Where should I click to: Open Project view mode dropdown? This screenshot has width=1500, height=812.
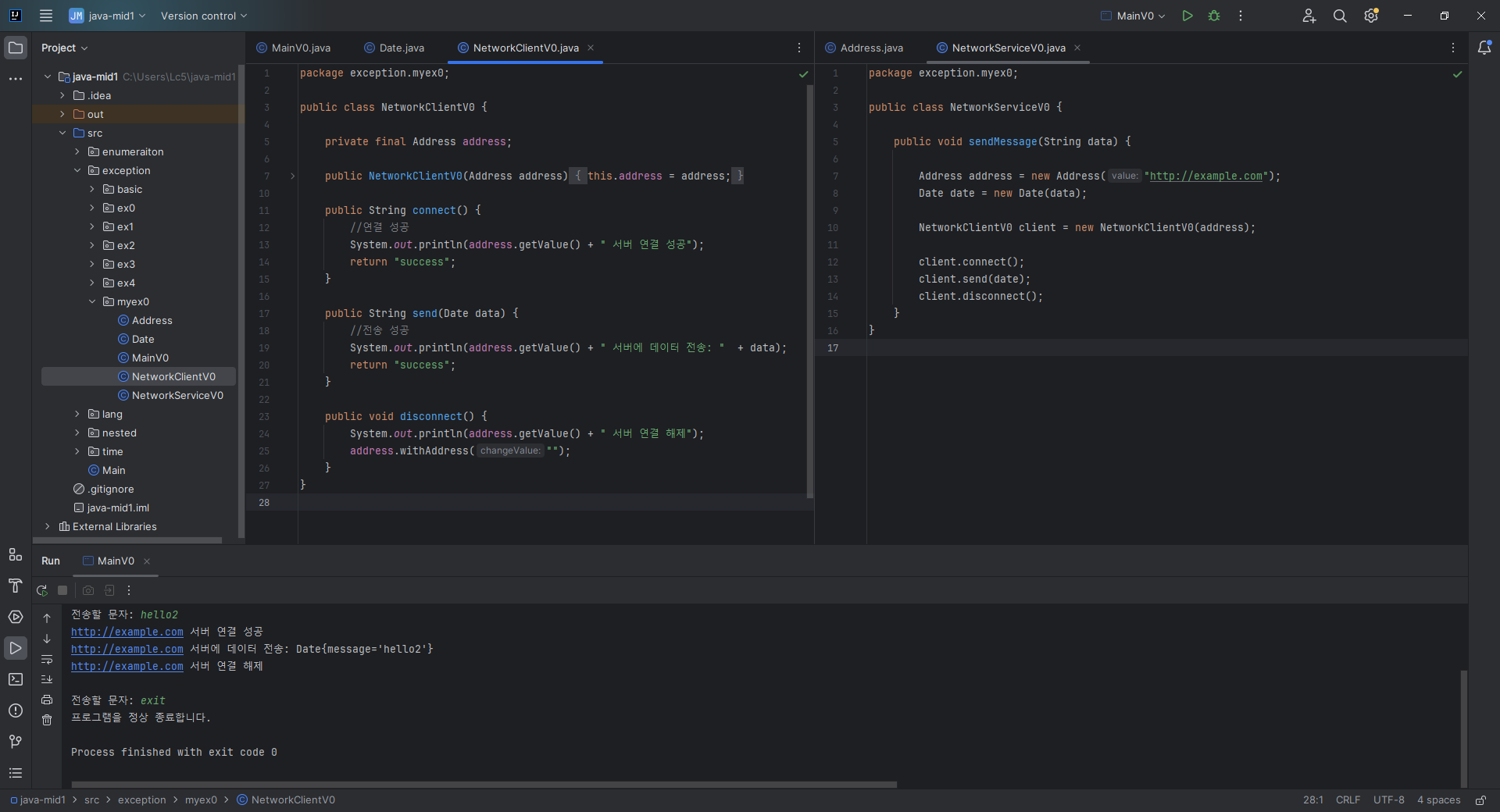(65, 48)
